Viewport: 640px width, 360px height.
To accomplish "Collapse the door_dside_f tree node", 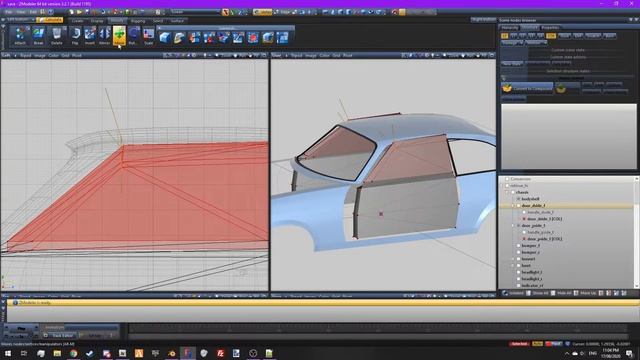I will (513, 206).
